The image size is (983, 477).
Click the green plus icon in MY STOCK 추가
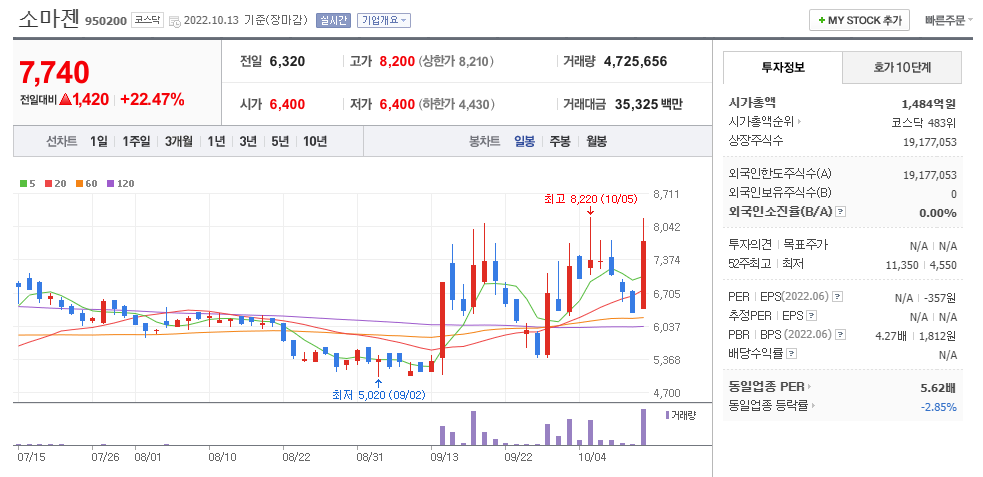821,21
